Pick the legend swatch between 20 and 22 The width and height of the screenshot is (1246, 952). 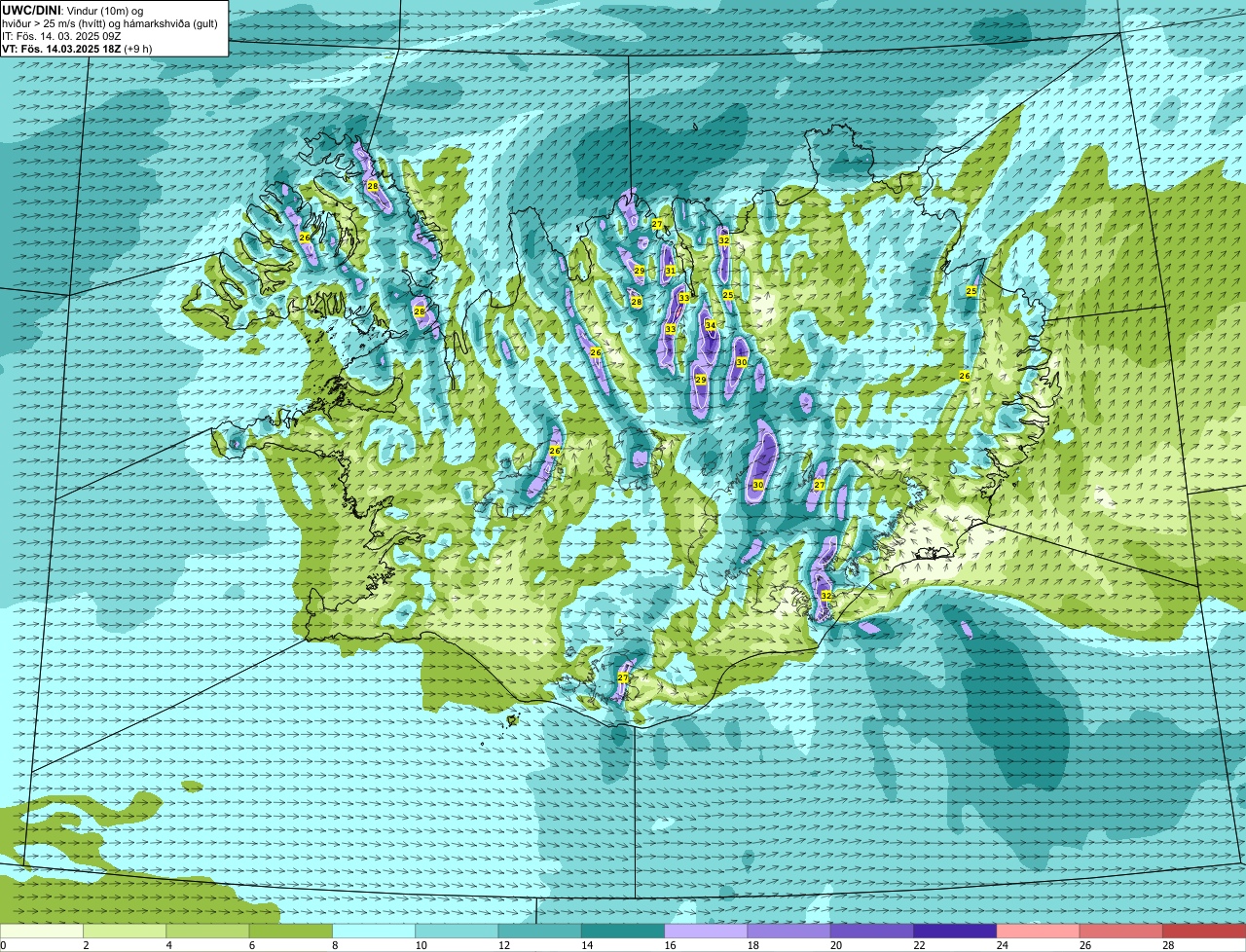pyautogui.click(x=872, y=931)
